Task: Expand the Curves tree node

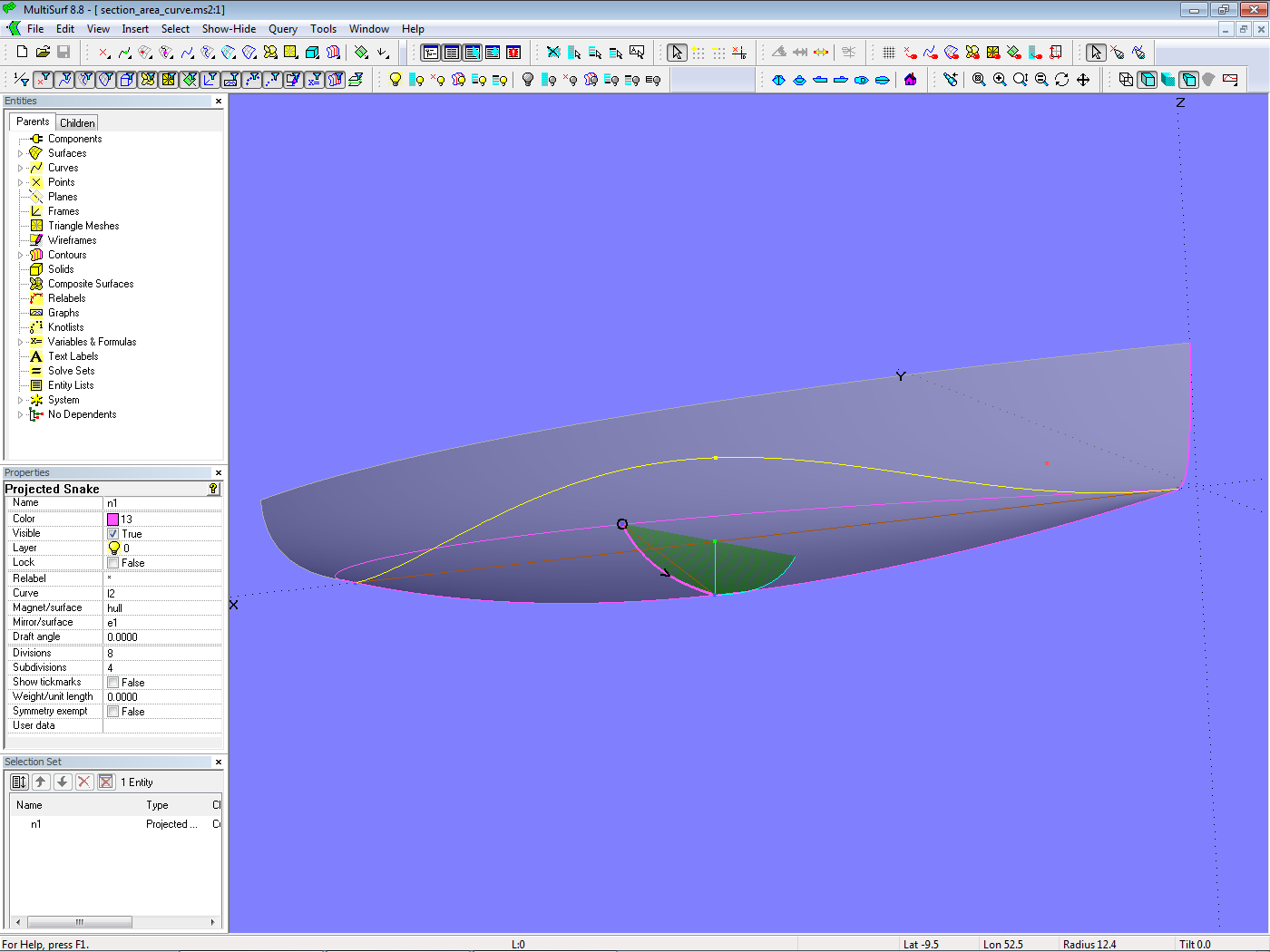Action: [x=21, y=169]
